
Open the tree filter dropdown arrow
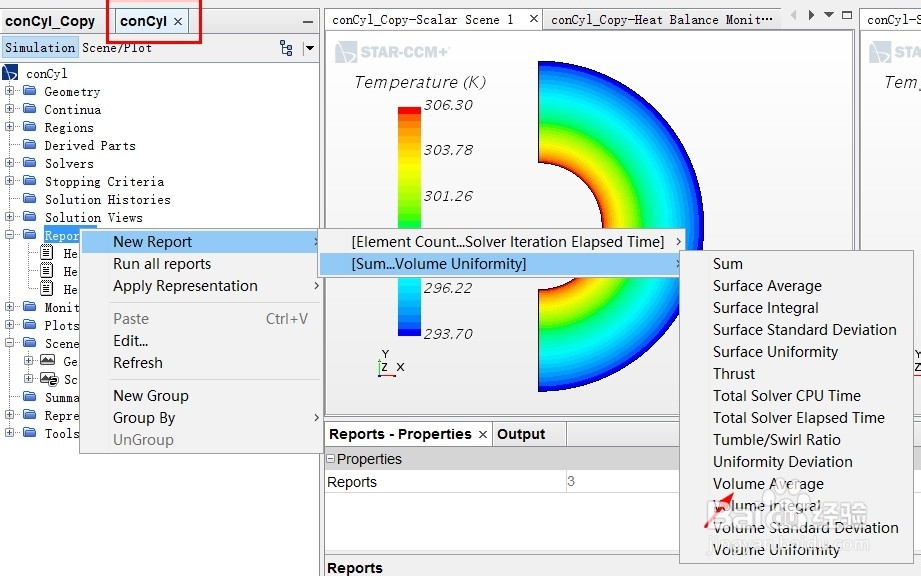(x=309, y=48)
